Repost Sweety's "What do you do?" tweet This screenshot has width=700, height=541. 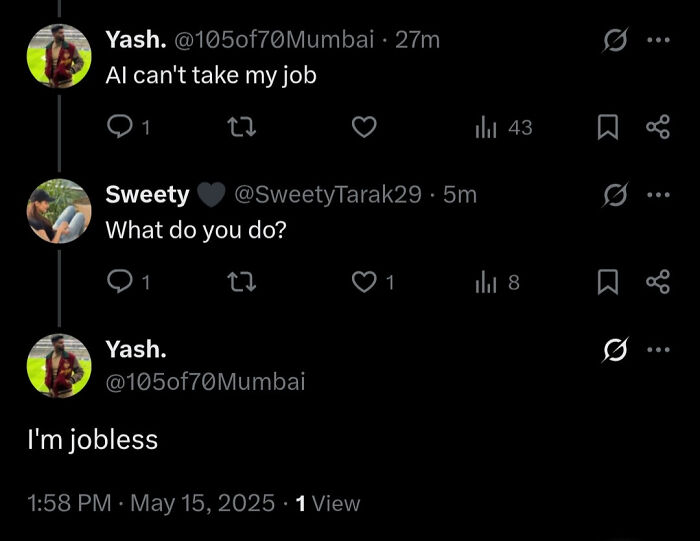click(244, 283)
